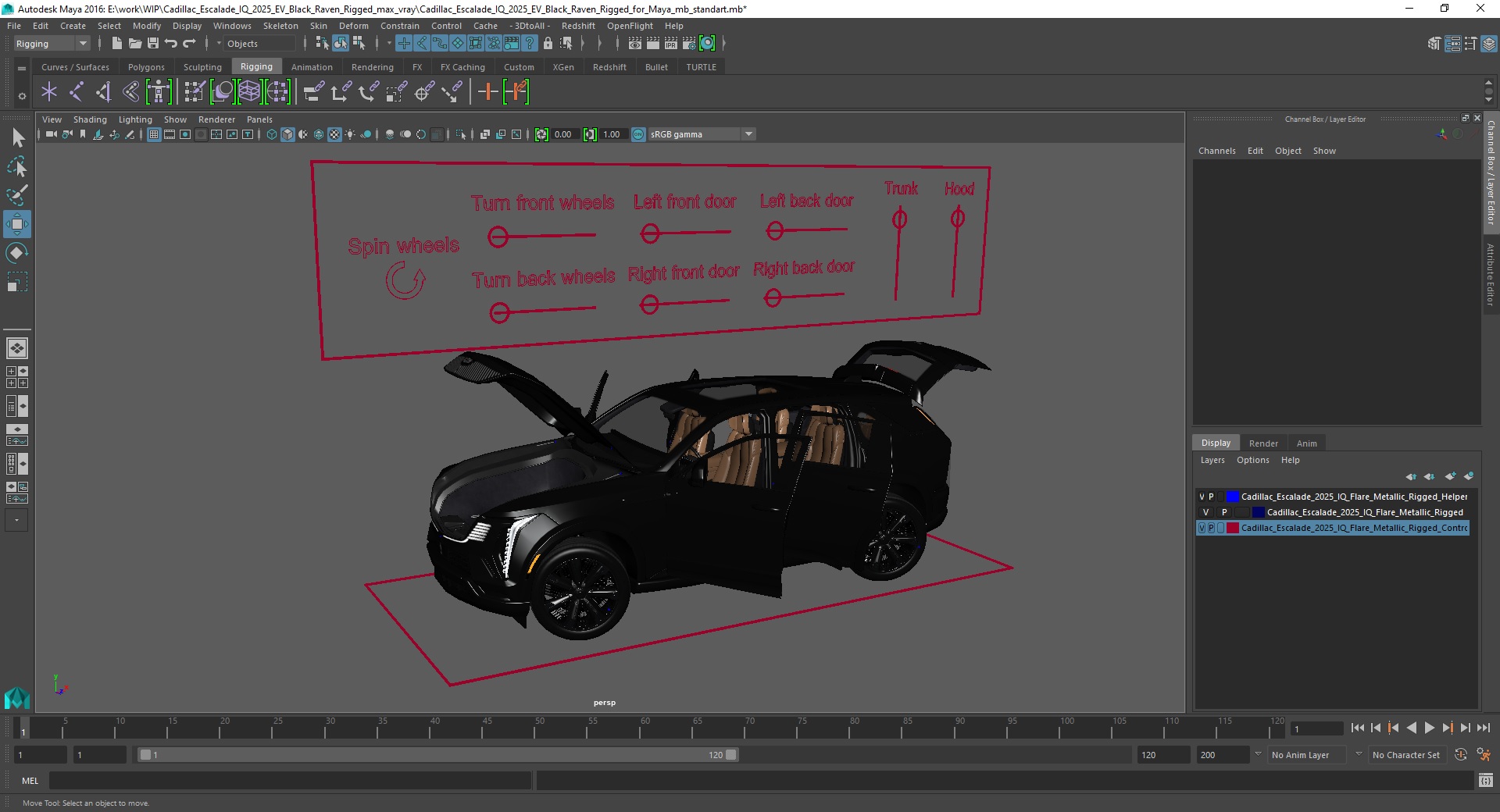Open the shelf options menu button
1500x812 pixels.
coord(22,95)
